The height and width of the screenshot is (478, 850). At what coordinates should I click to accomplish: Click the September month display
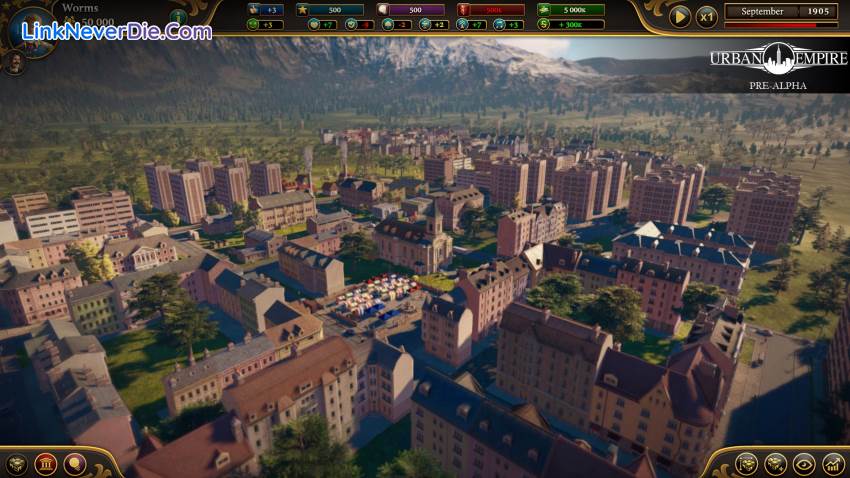coord(762,11)
